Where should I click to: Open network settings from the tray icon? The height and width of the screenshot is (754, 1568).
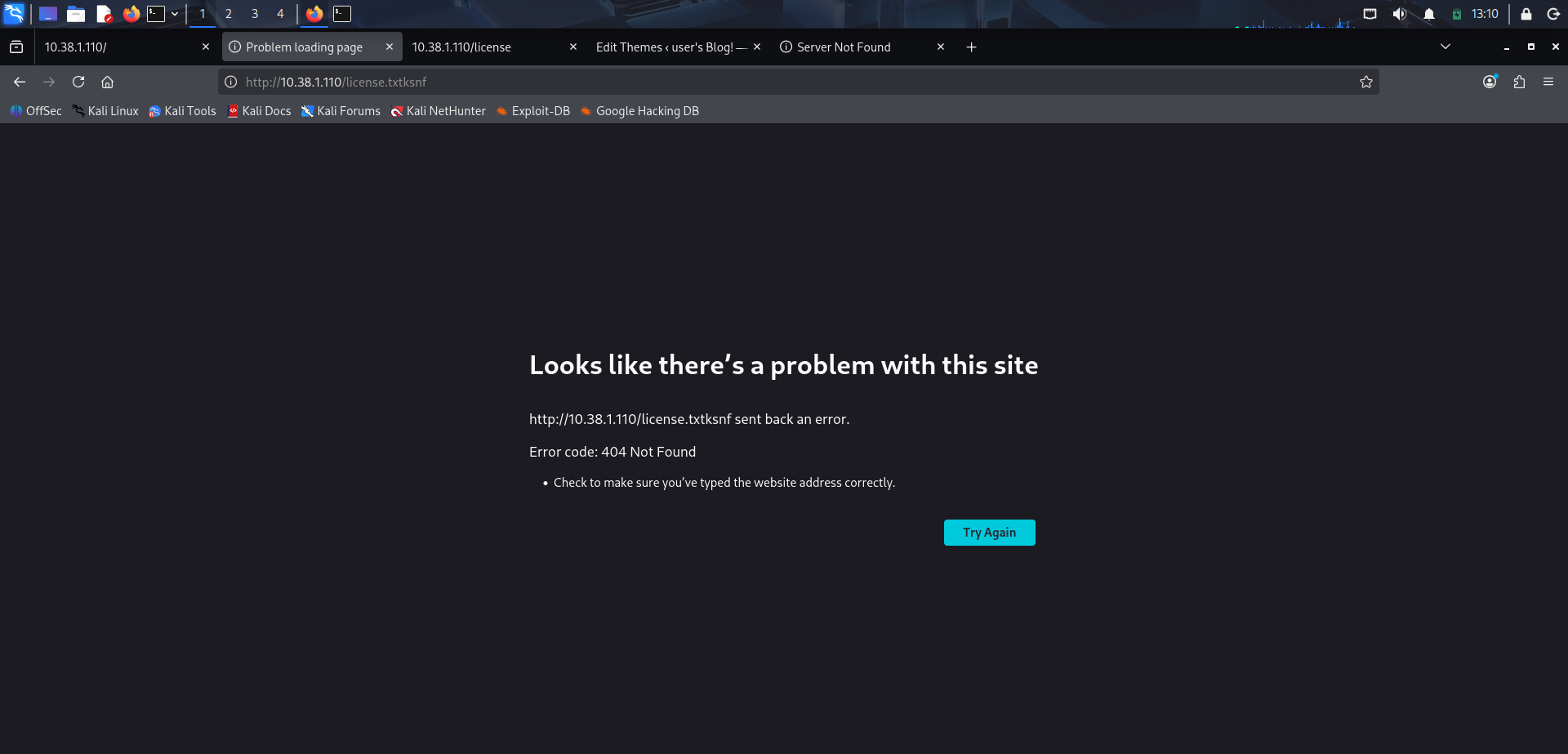(1370, 14)
